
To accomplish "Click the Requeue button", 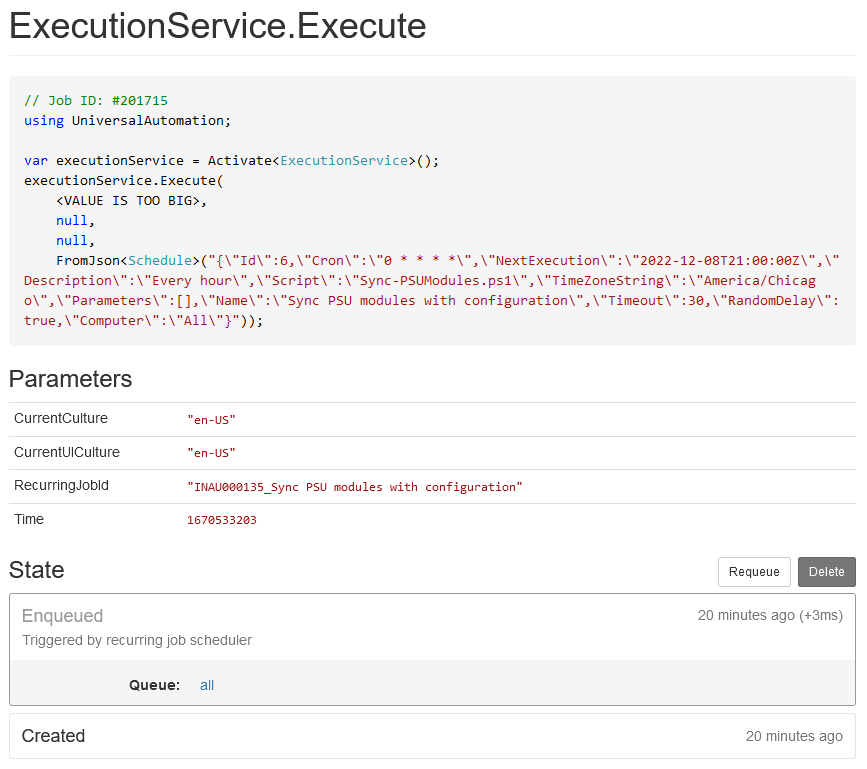I will tap(754, 571).
